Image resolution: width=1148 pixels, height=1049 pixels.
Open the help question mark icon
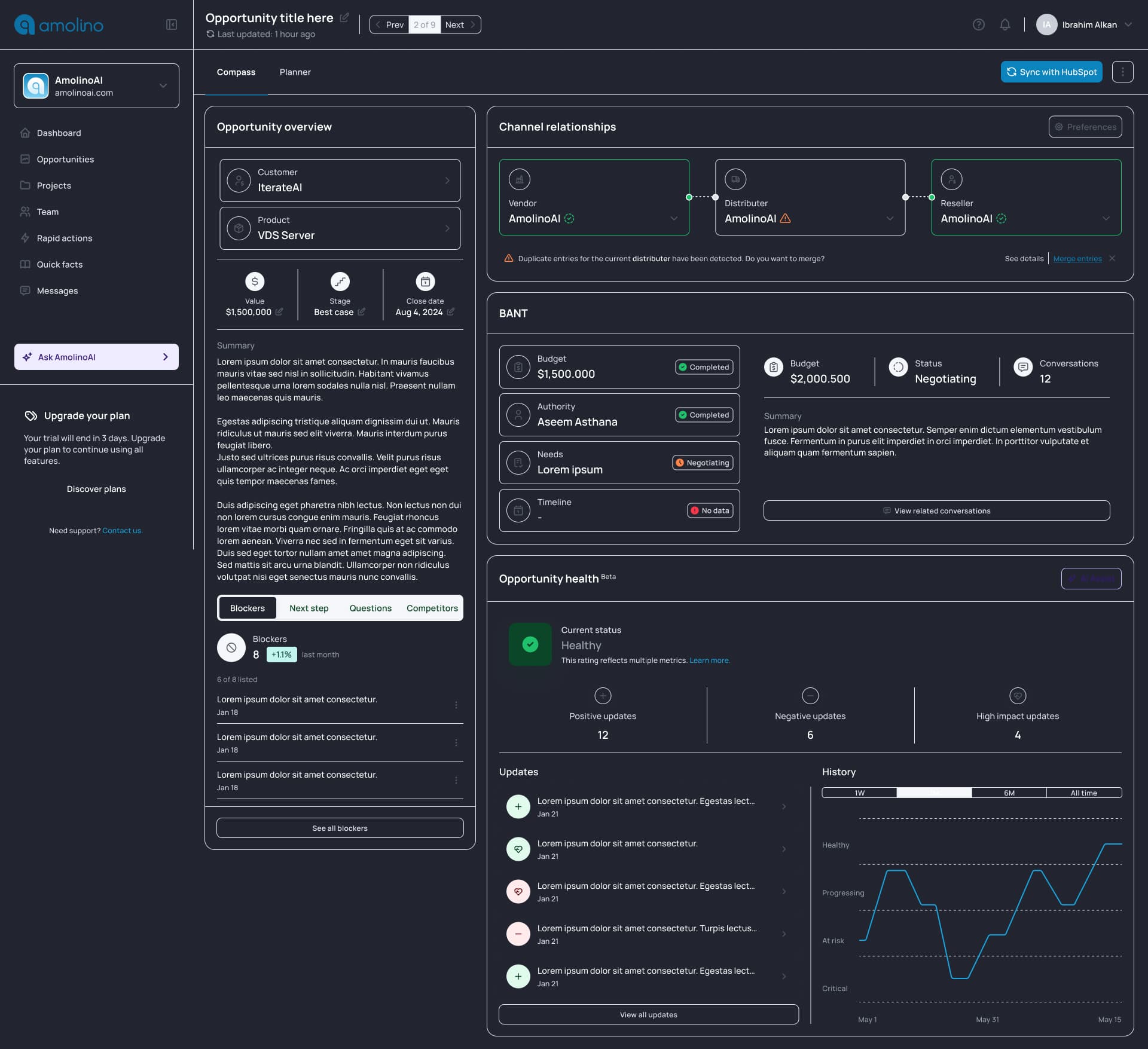(978, 25)
